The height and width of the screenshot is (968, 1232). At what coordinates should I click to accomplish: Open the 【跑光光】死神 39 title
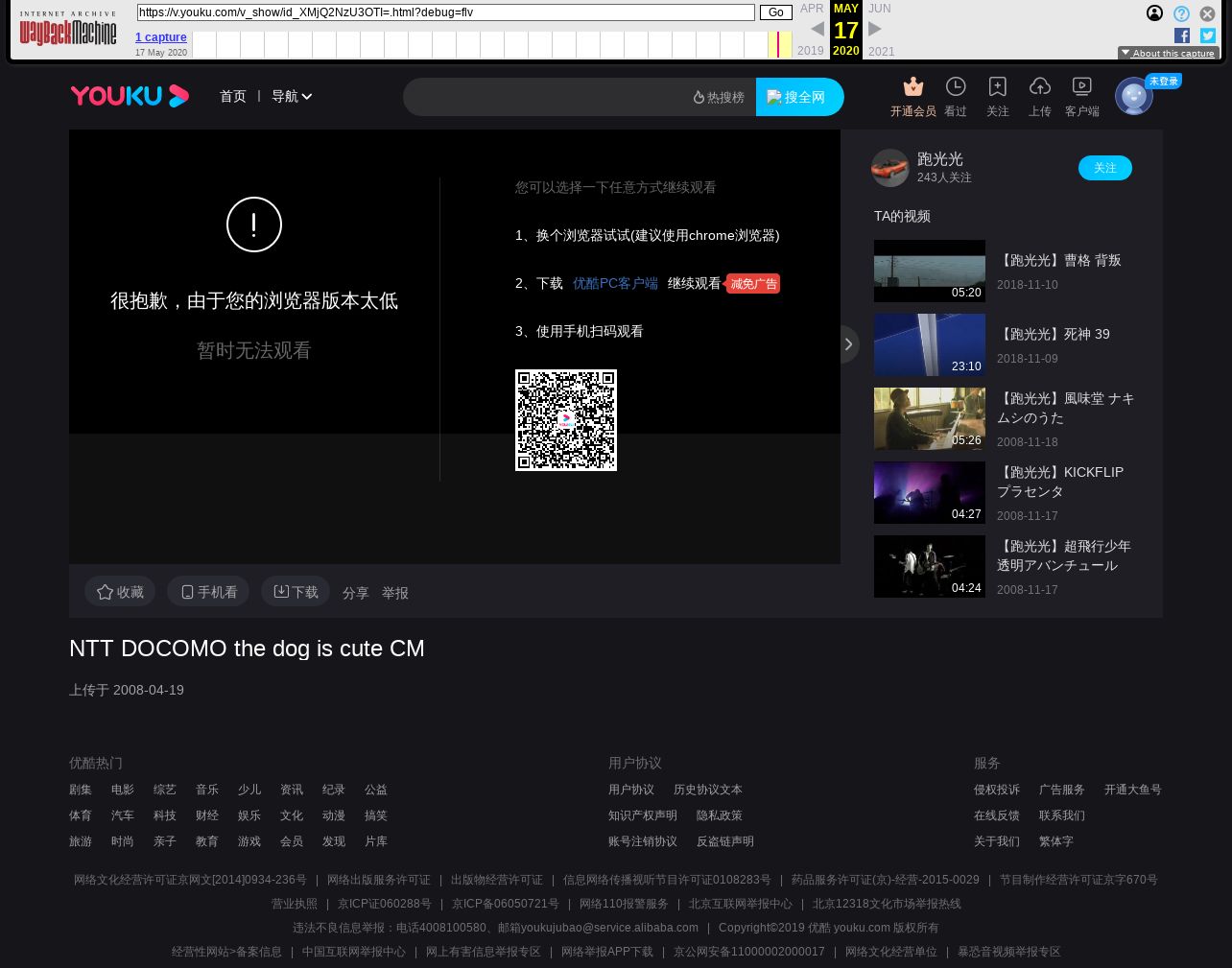pos(1054,334)
